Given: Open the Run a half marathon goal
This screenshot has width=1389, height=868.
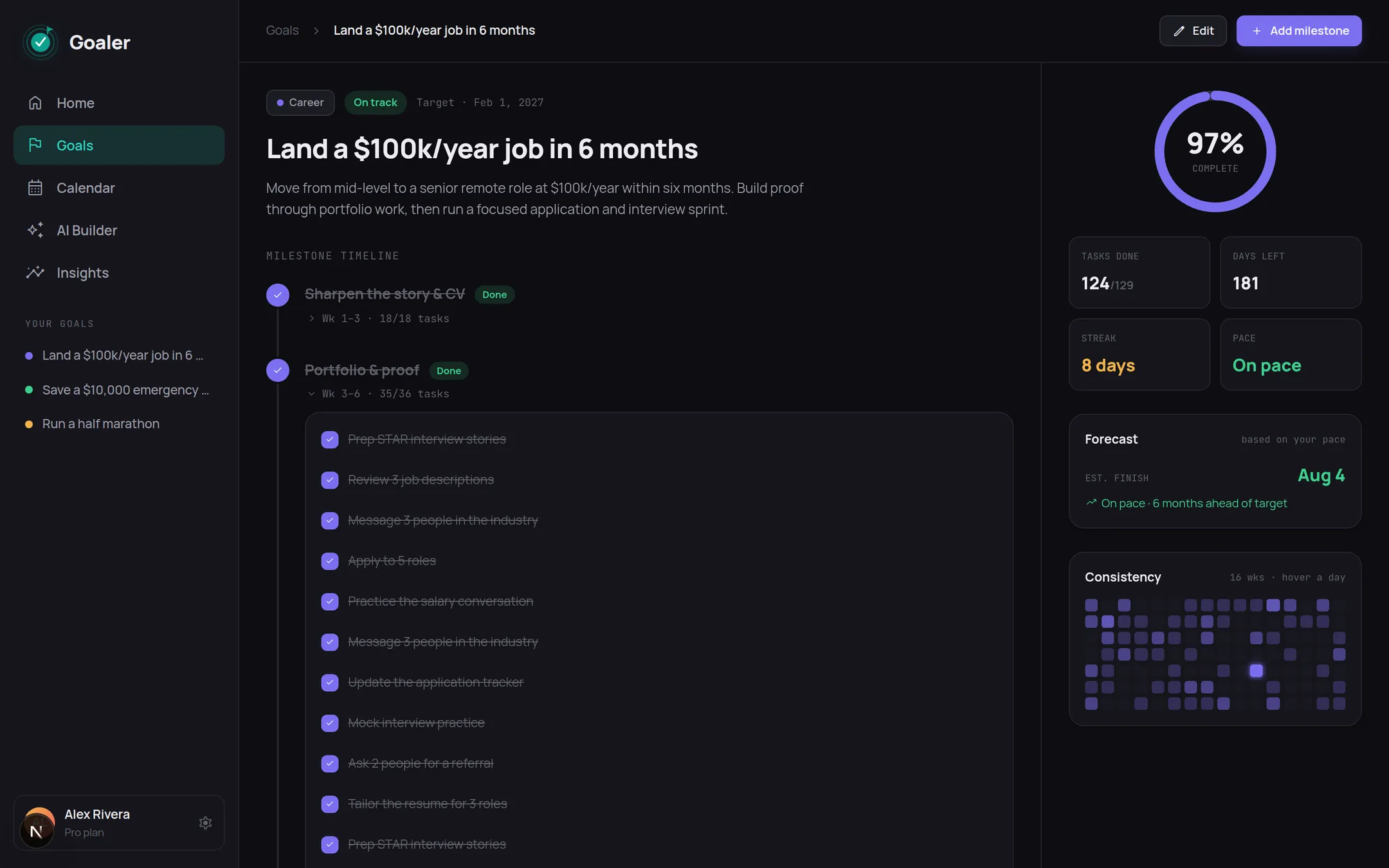Looking at the screenshot, I should [119, 424].
